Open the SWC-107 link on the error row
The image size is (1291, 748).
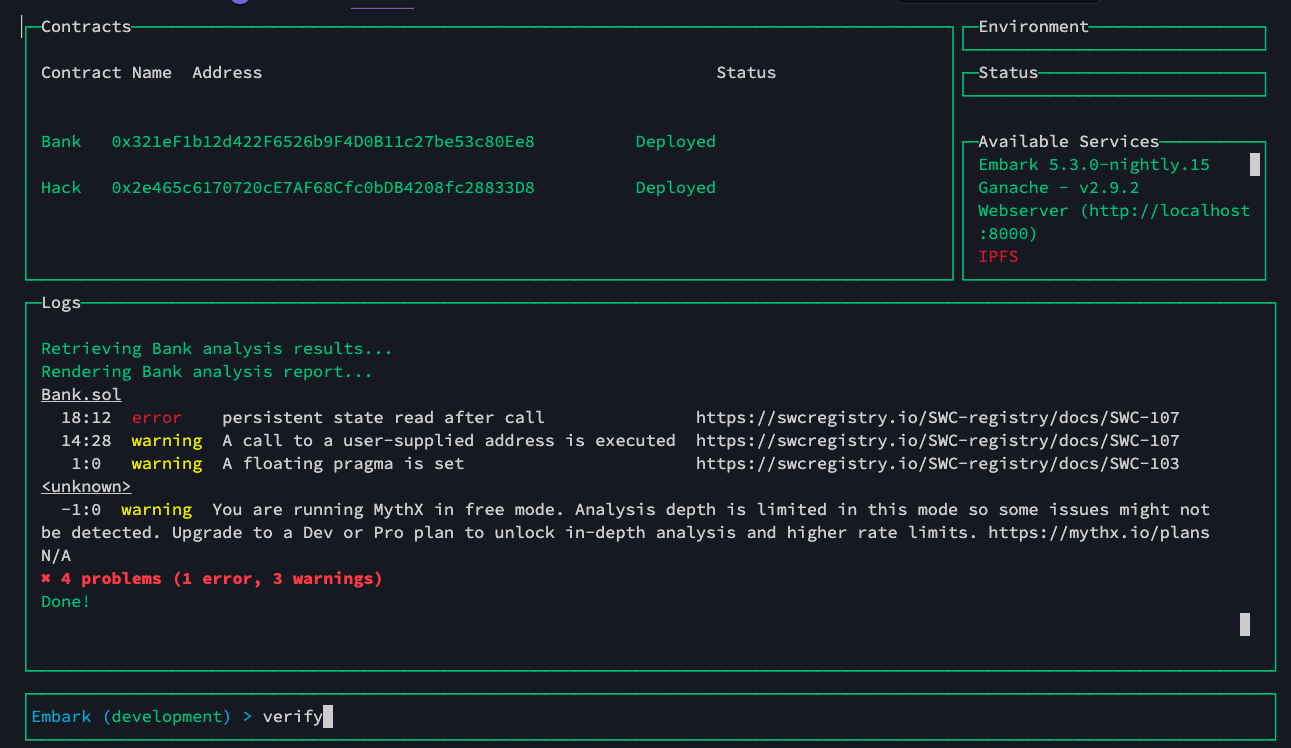[x=938, y=417]
